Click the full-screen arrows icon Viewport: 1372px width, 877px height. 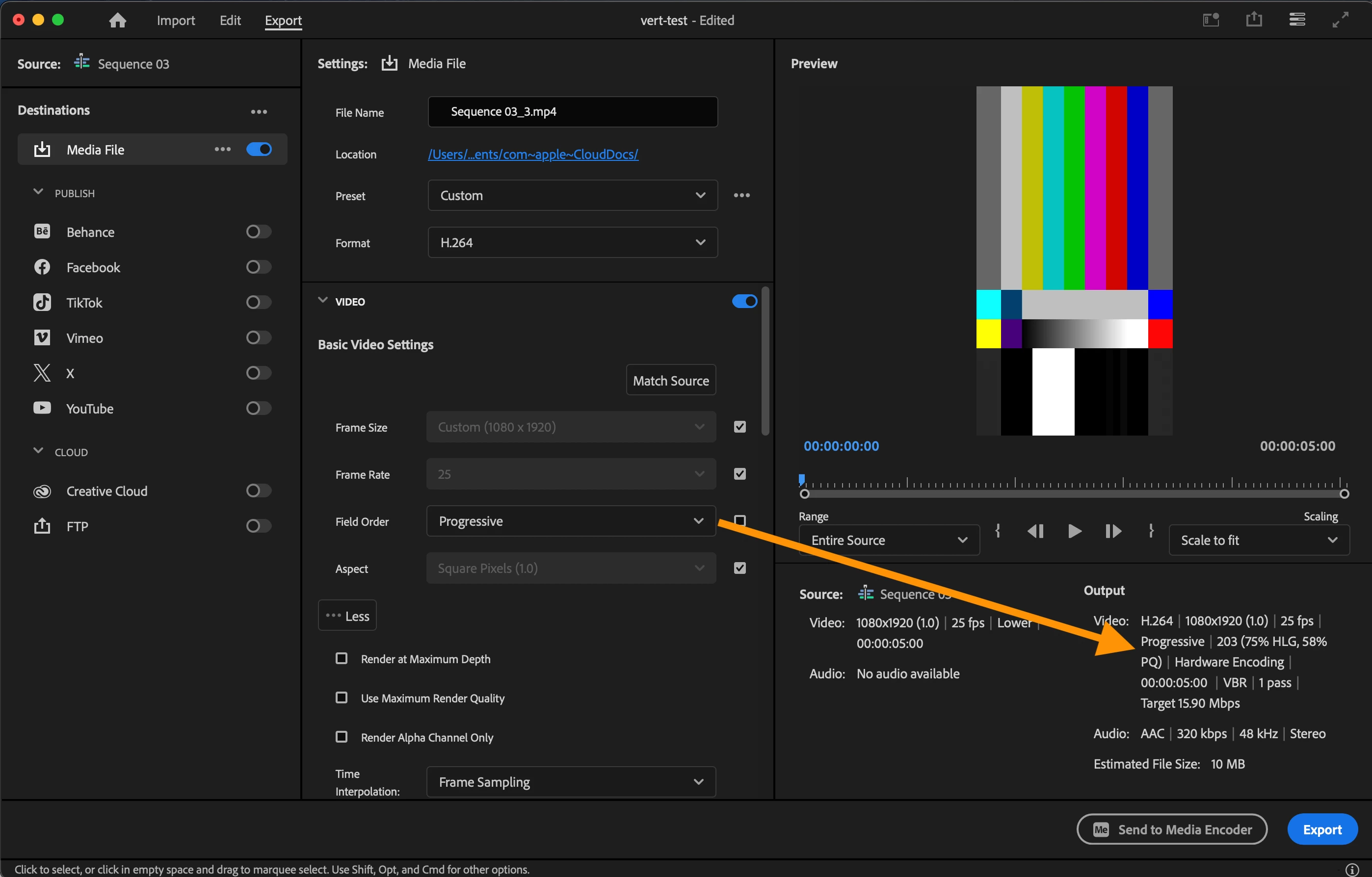[x=1340, y=20]
